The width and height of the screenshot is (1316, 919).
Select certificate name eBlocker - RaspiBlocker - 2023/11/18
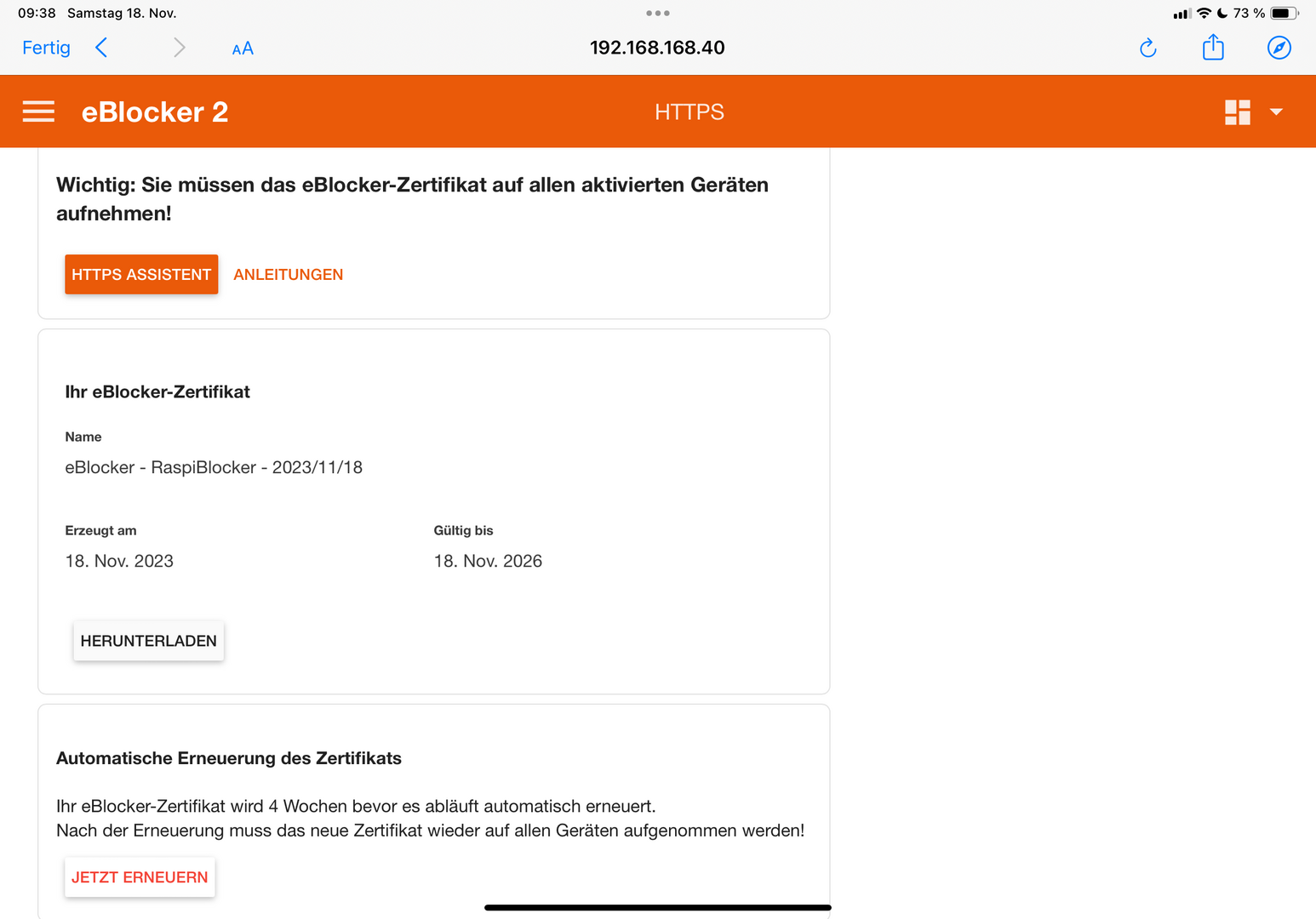click(214, 467)
